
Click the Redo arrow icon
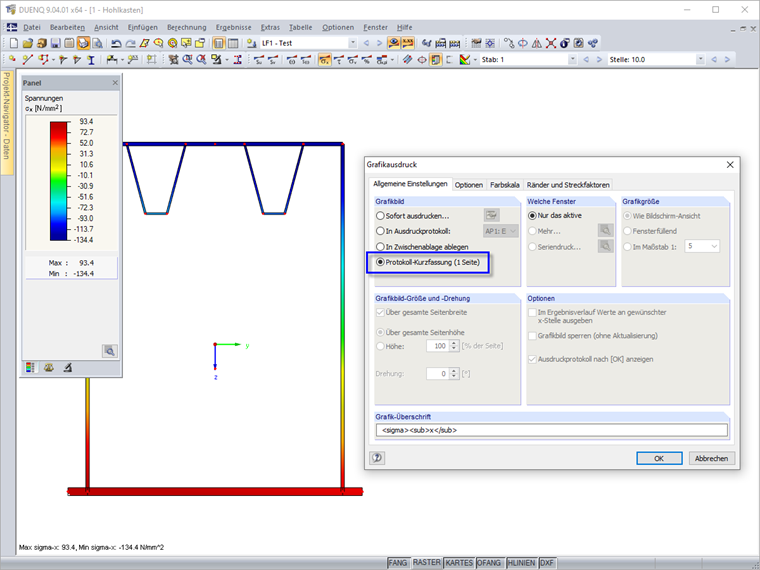click(130, 43)
